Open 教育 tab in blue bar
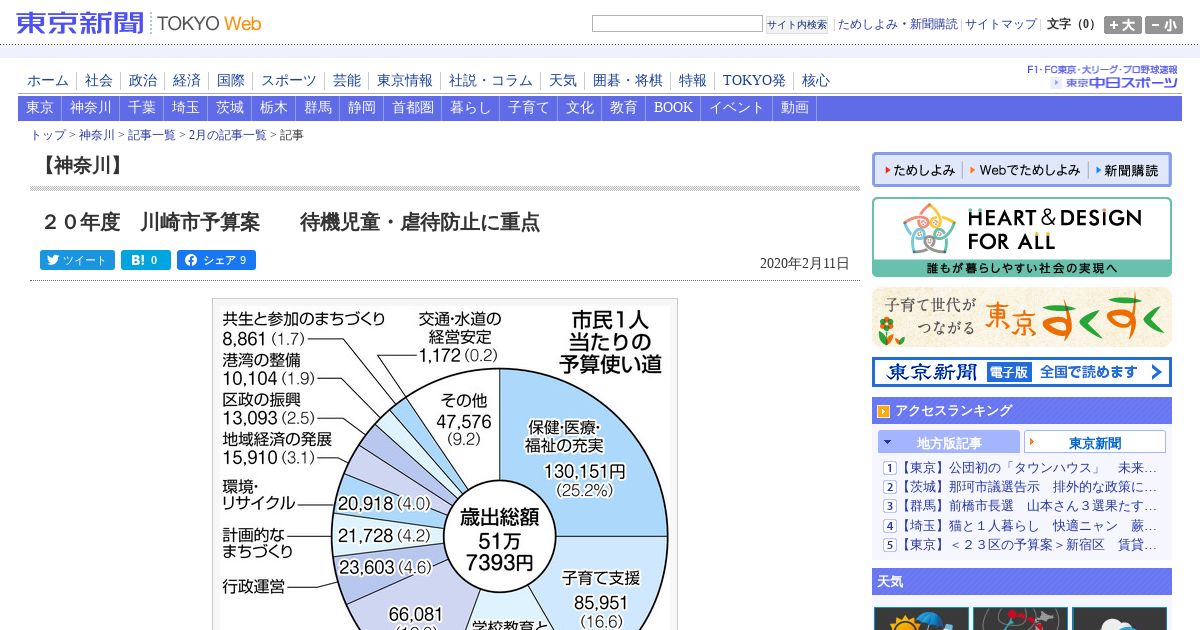 click(x=624, y=108)
